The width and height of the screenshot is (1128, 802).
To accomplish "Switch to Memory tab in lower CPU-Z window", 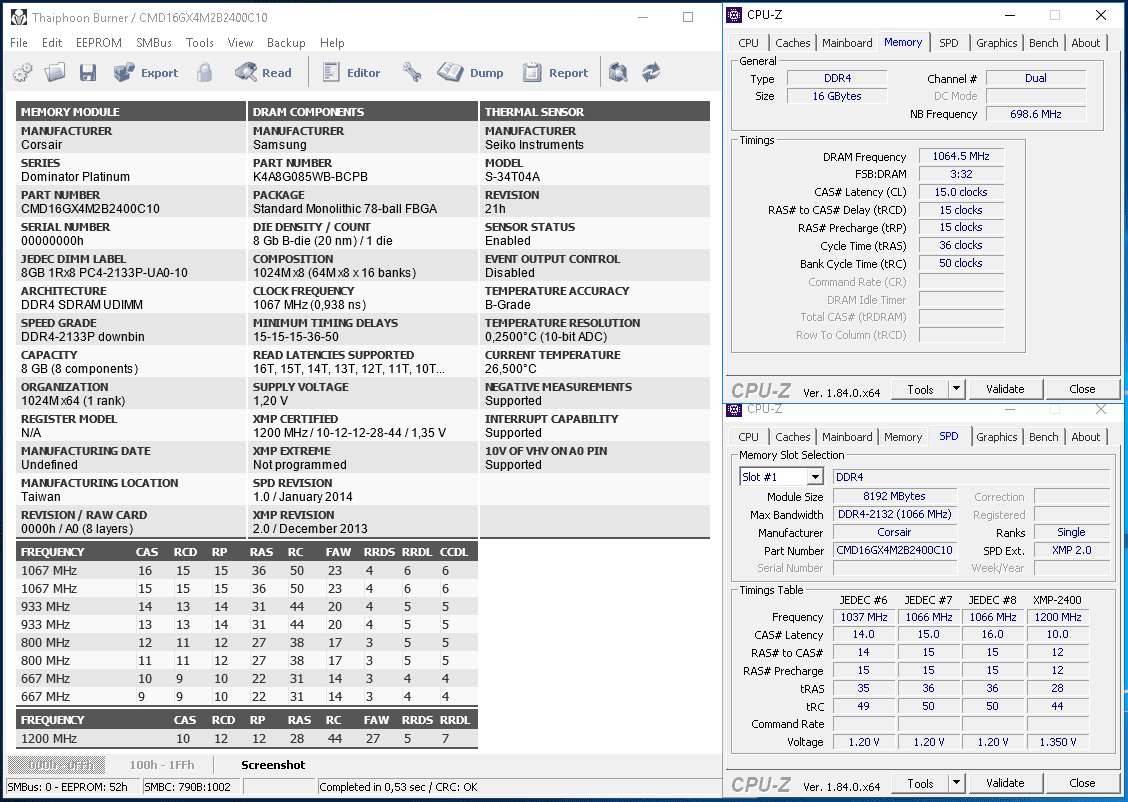I will pyautogui.click(x=903, y=437).
